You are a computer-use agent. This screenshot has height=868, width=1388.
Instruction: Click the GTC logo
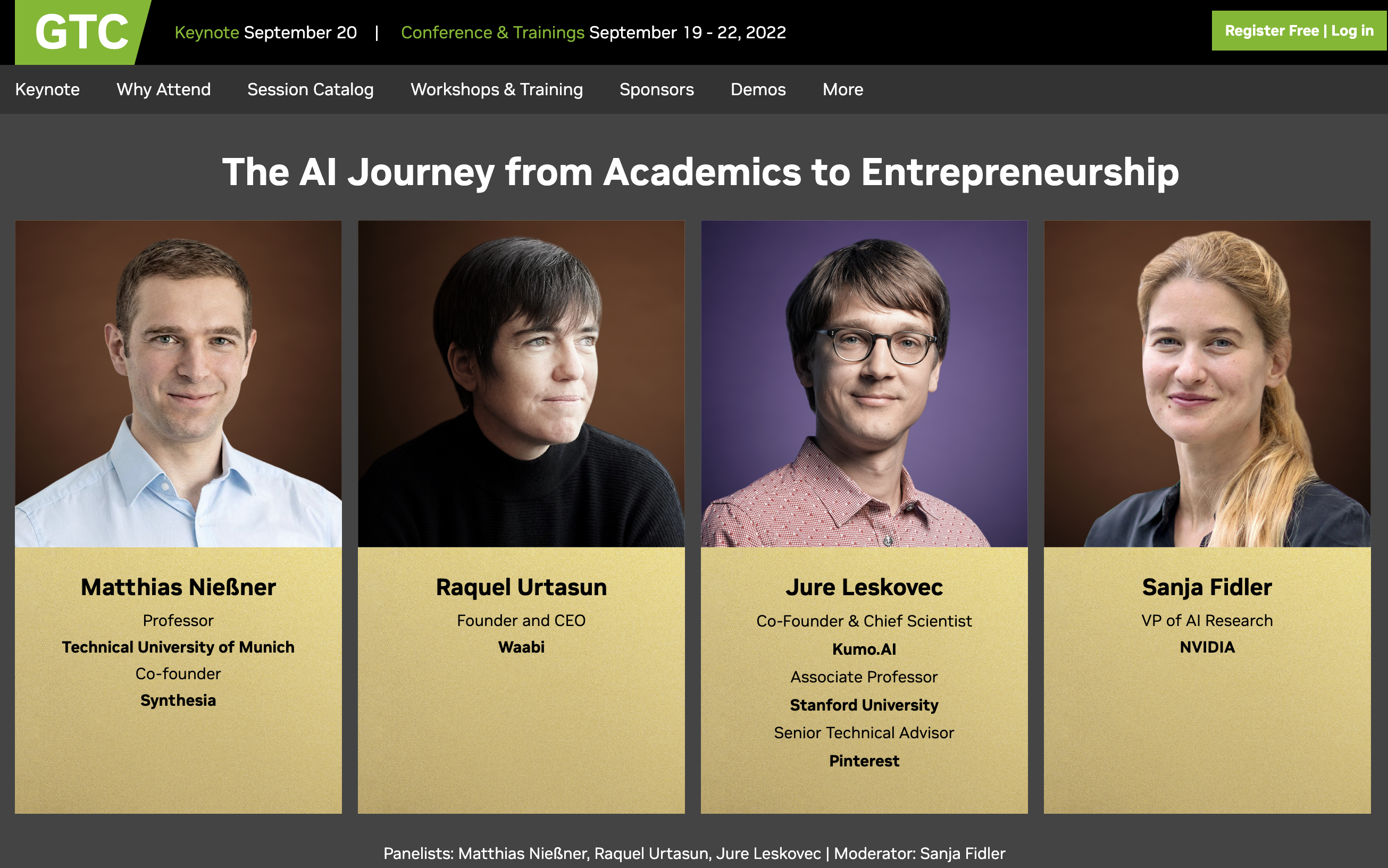pyautogui.click(x=82, y=32)
